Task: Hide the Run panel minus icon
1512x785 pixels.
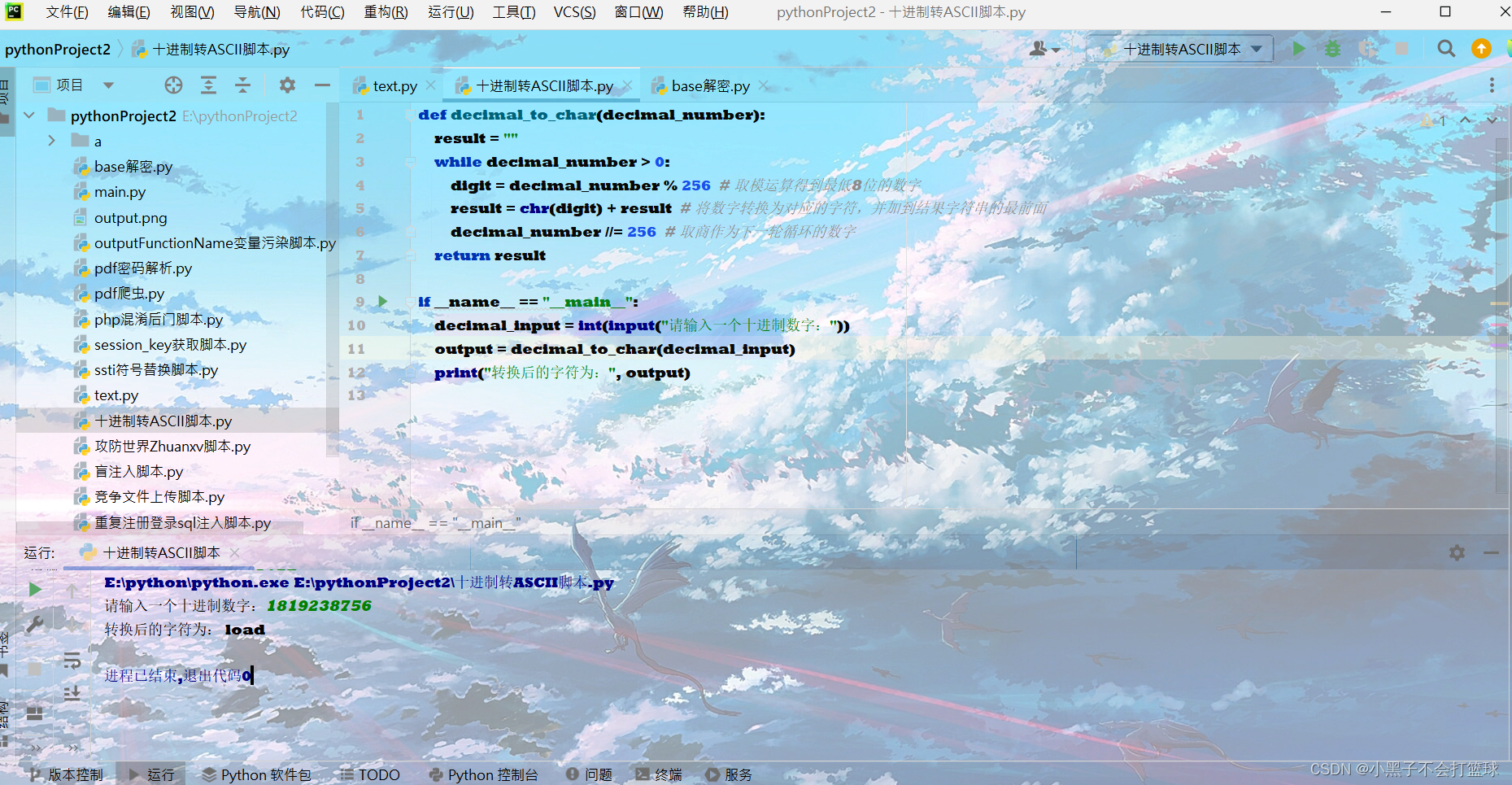Action: pyautogui.click(x=1491, y=553)
